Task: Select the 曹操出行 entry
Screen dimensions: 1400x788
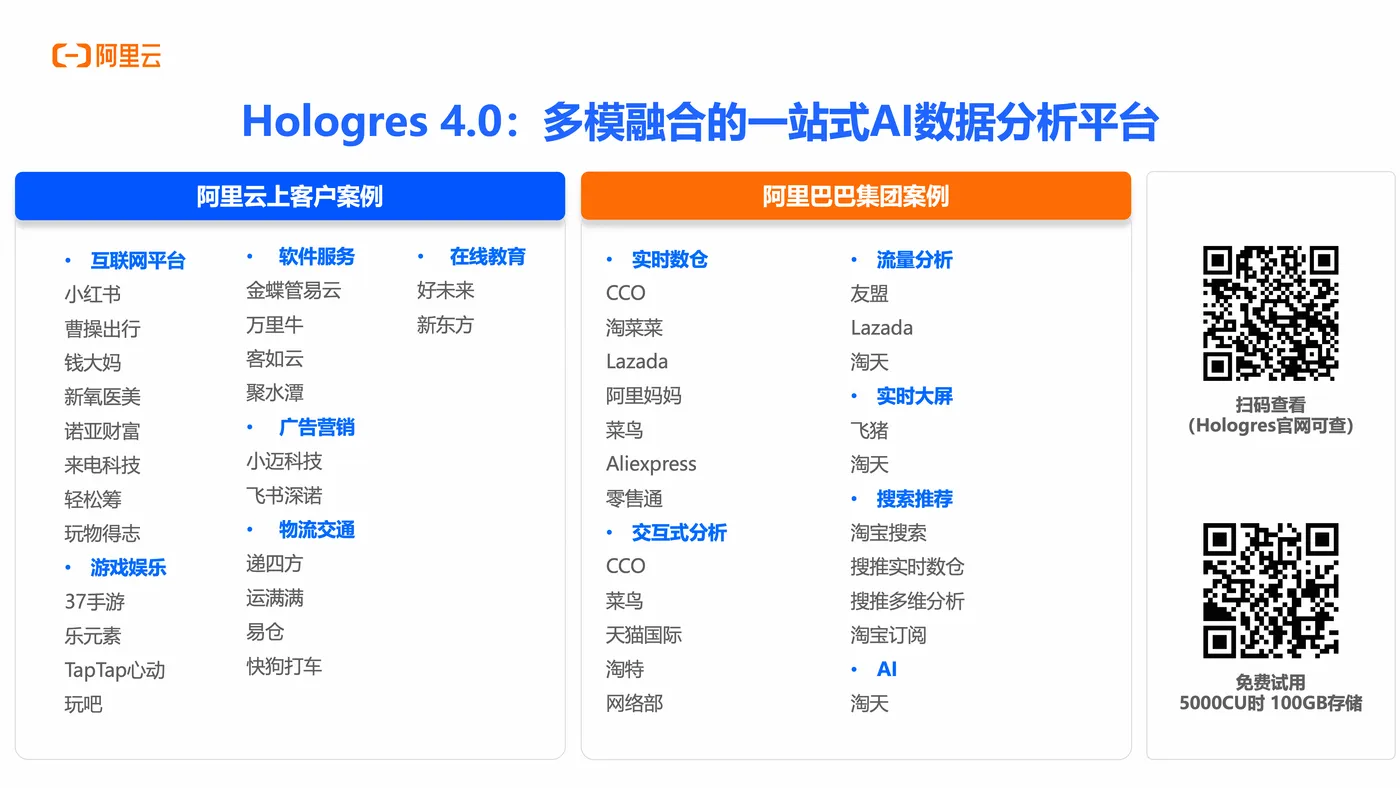Action: [x=102, y=329]
